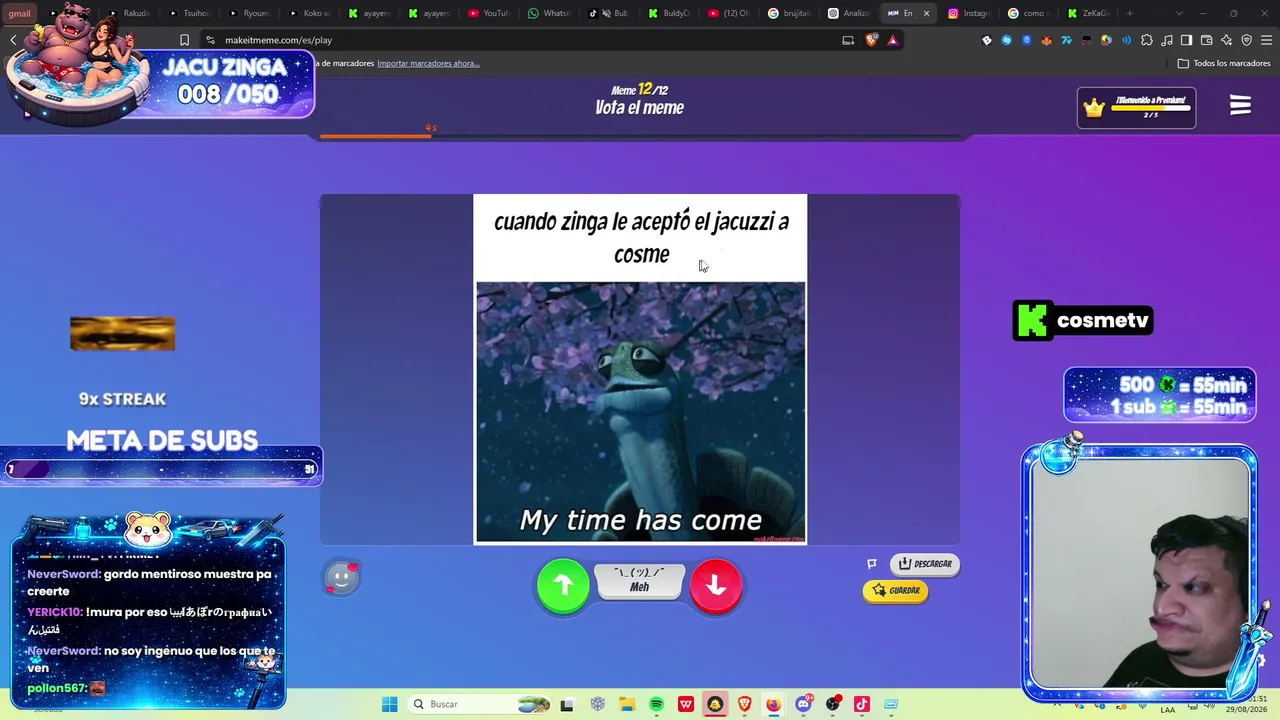This screenshot has width=1280, height=720.
Task: Click Importar marcadores ahora link
Action: (428, 63)
